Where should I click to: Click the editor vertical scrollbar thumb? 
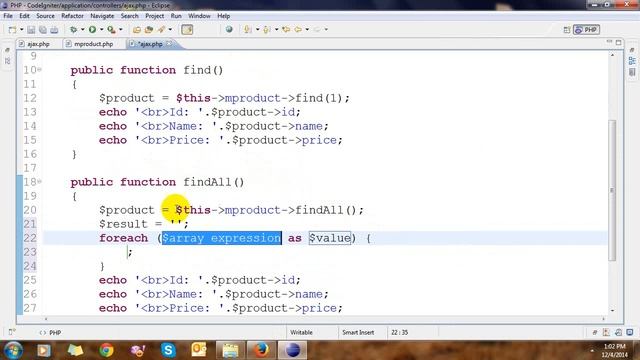coord(612,190)
